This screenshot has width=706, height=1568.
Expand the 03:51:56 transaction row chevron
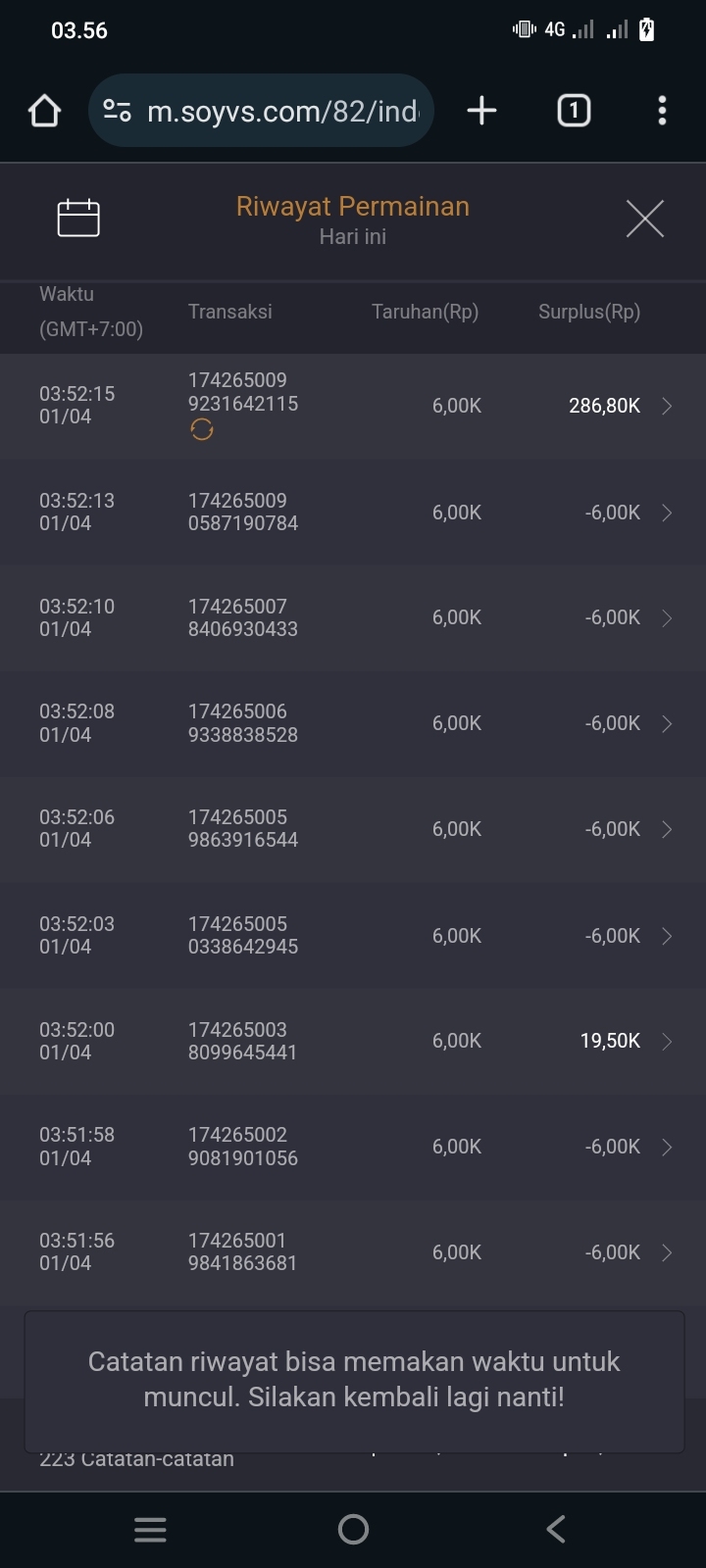coord(667,1252)
